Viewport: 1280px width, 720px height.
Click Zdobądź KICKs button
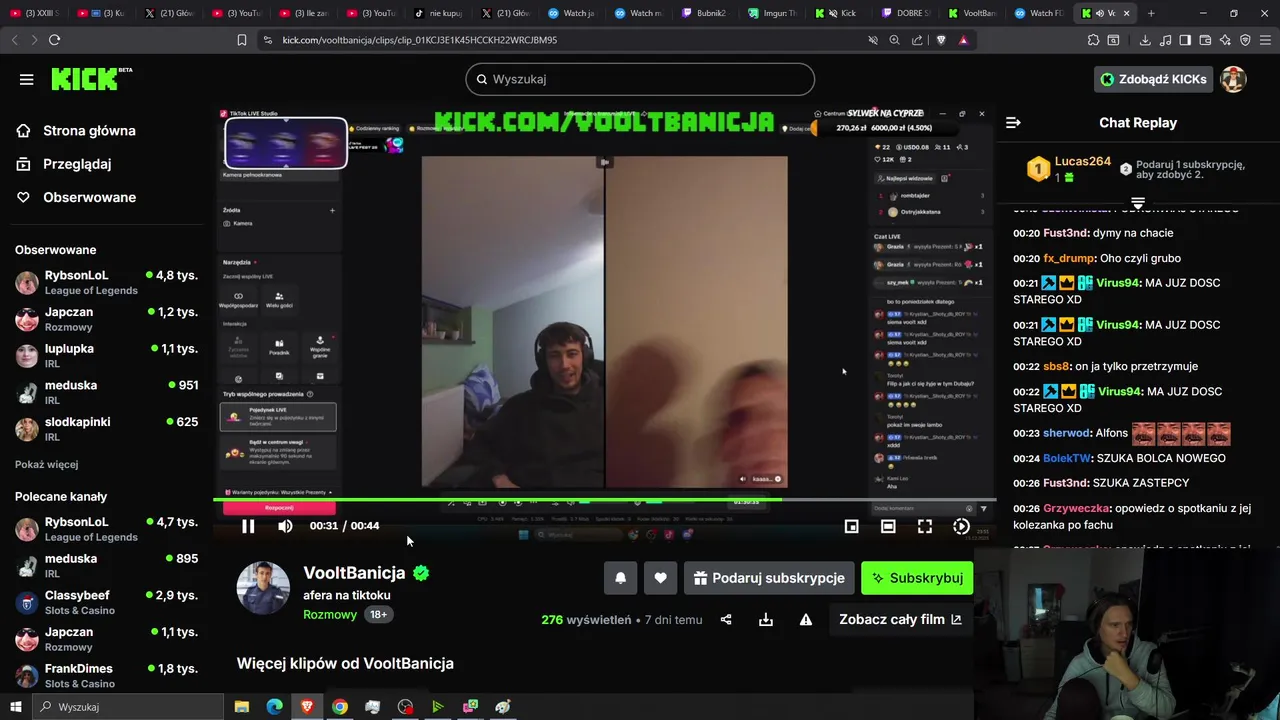click(1153, 79)
